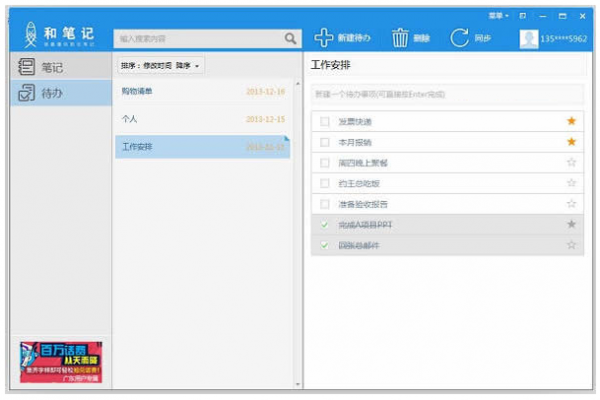Viewport: 600px width, 400px height.
Task: Open the 菜单 dropdown in title bar
Action: (498, 16)
